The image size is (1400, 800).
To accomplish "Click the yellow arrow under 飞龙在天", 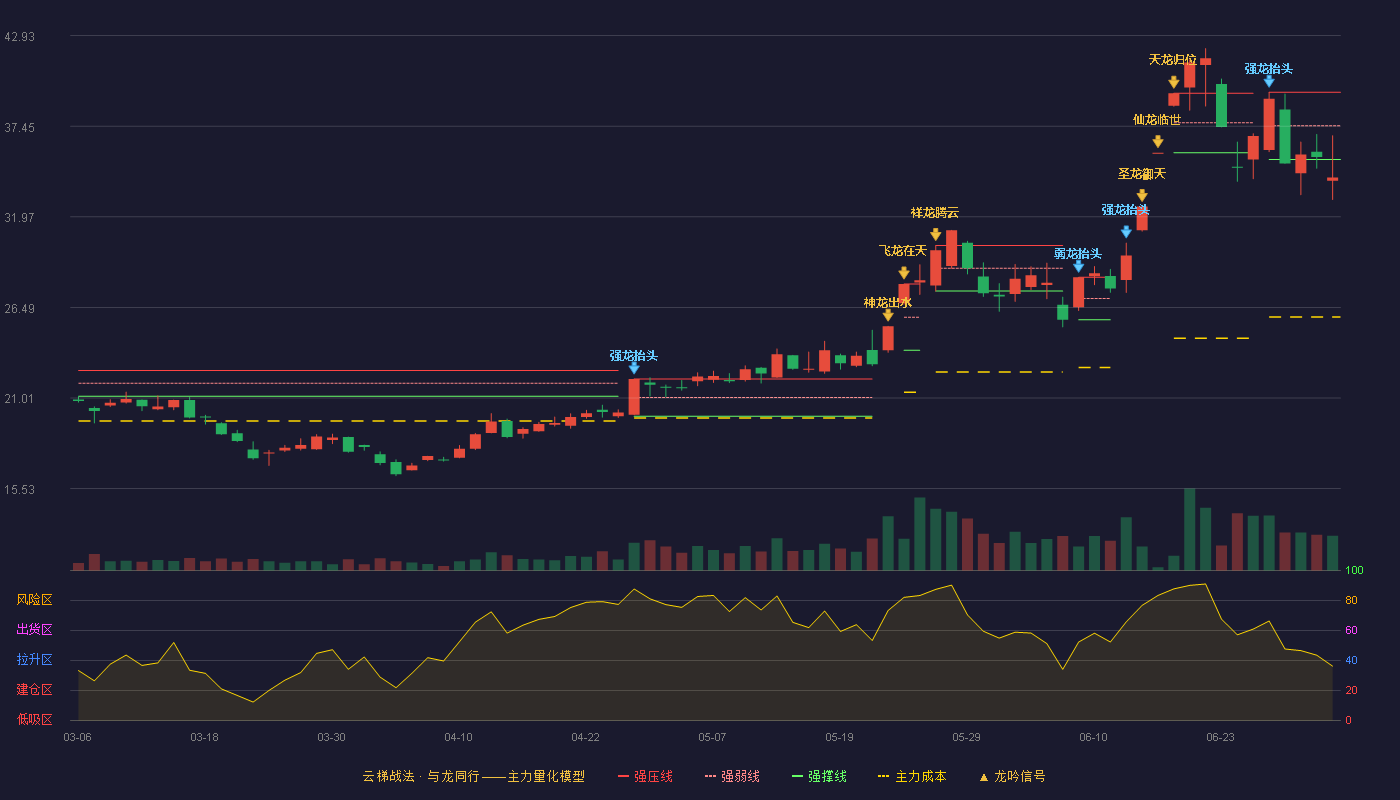I will click(x=904, y=273).
